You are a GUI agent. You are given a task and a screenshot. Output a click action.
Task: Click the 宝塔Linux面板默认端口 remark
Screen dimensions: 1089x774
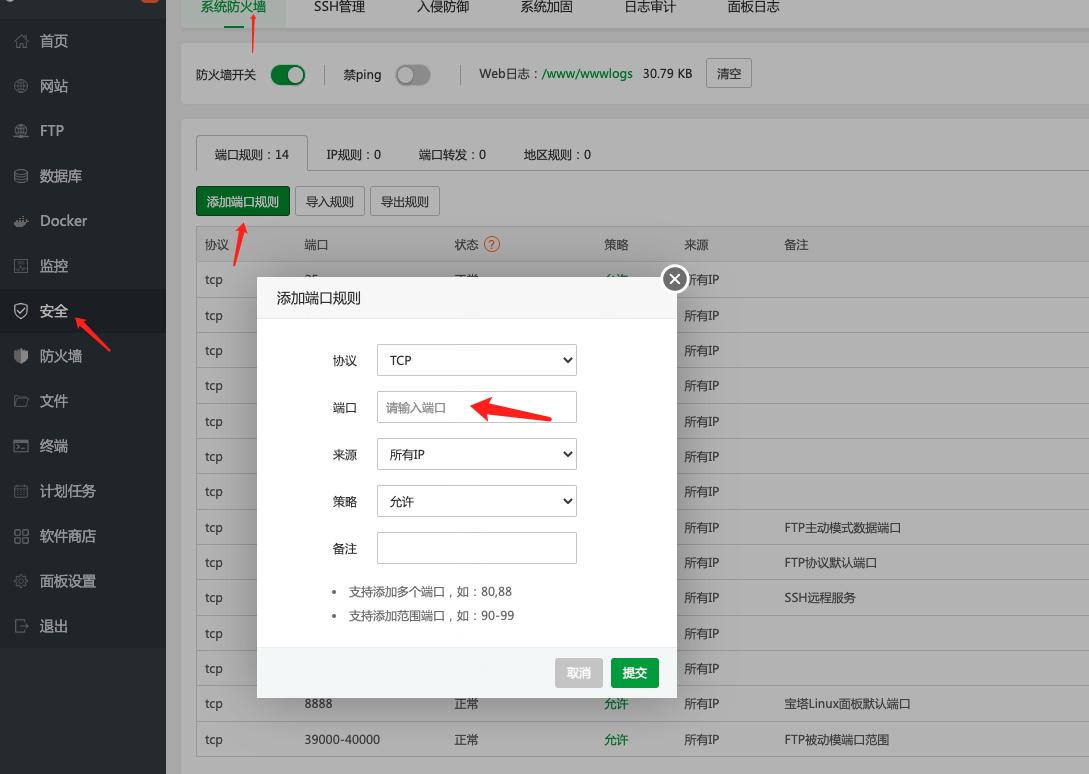click(847, 704)
